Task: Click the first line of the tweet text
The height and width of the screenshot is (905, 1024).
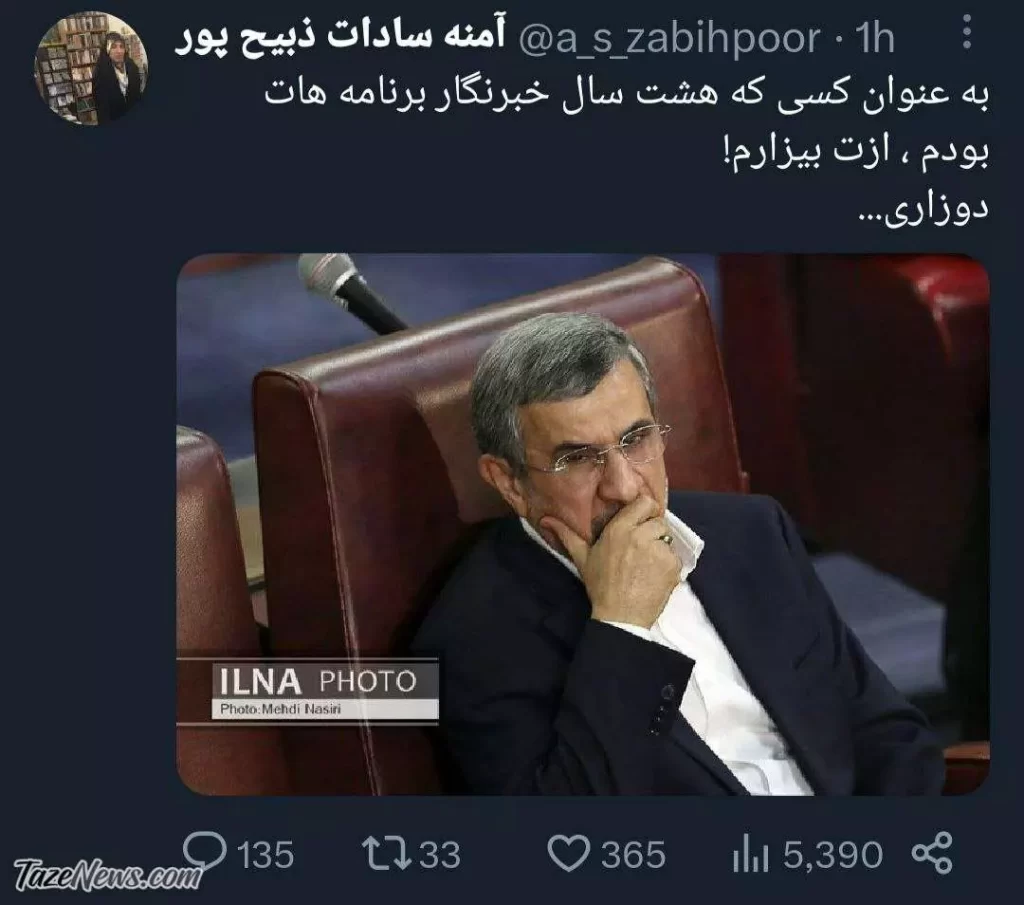Action: pos(626,96)
